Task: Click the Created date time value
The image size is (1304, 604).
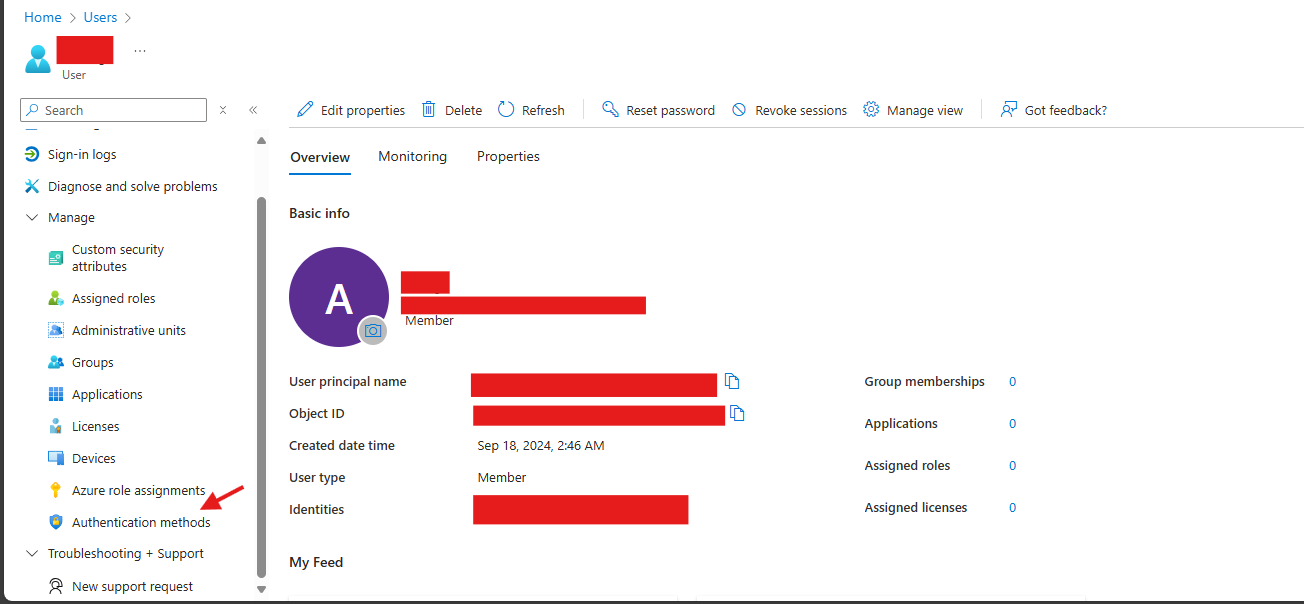Action: click(x=540, y=446)
